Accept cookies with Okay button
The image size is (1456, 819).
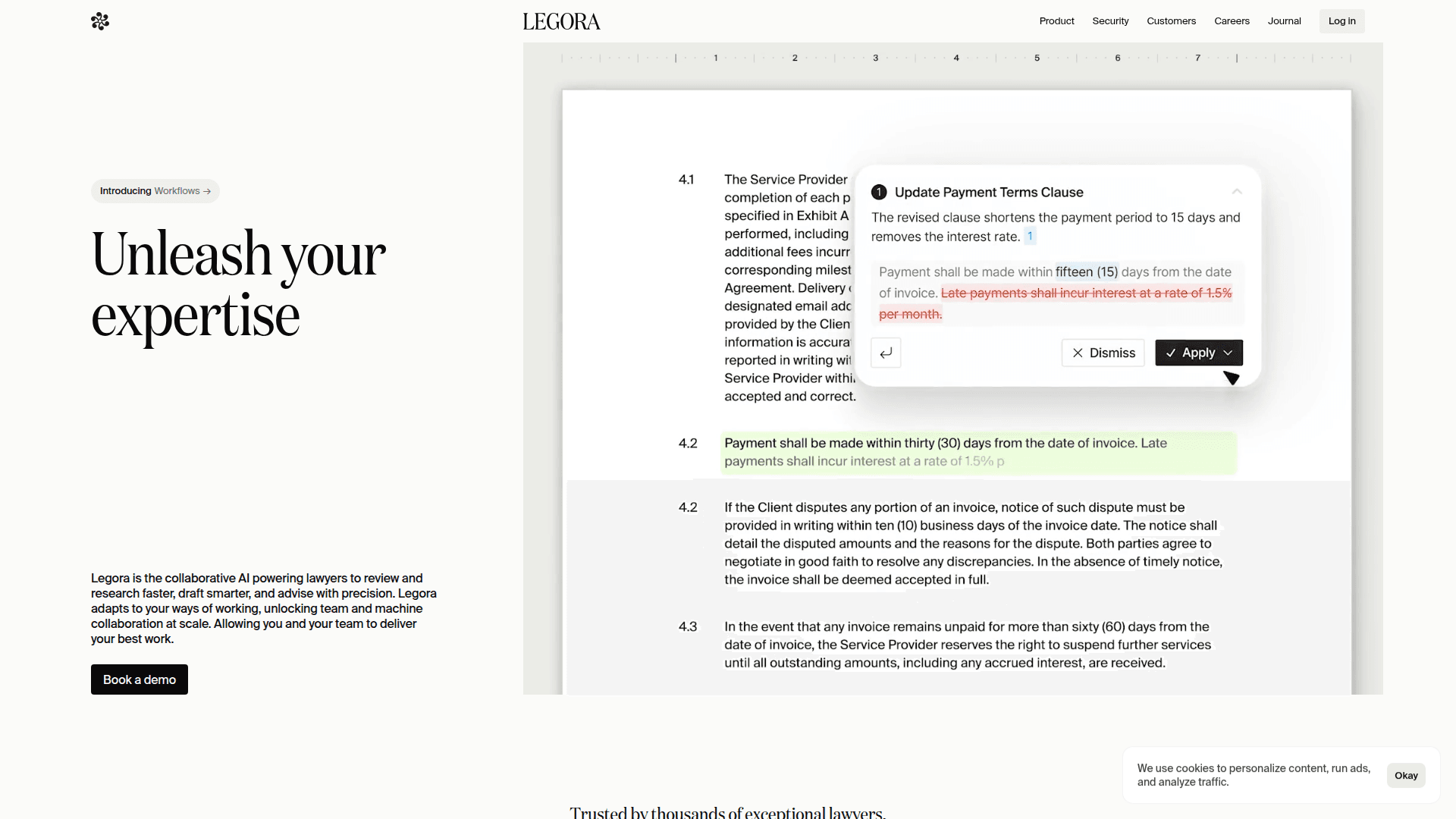(x=1406, y=775)
